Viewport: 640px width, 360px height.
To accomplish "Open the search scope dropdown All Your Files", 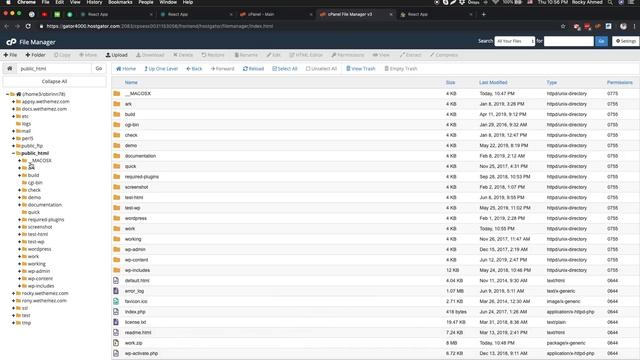I will [515, 41].
